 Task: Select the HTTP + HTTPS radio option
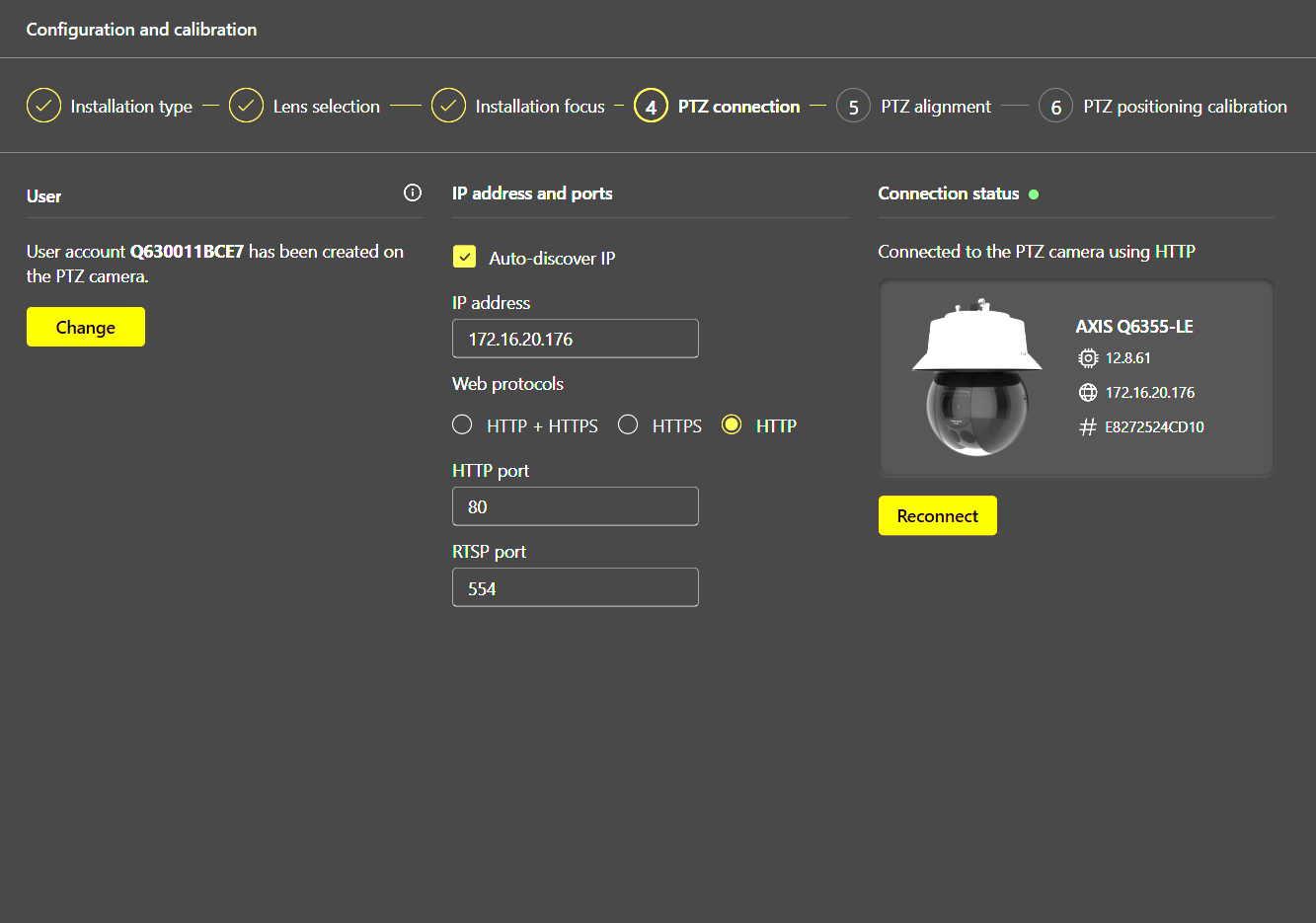point(462,425)
